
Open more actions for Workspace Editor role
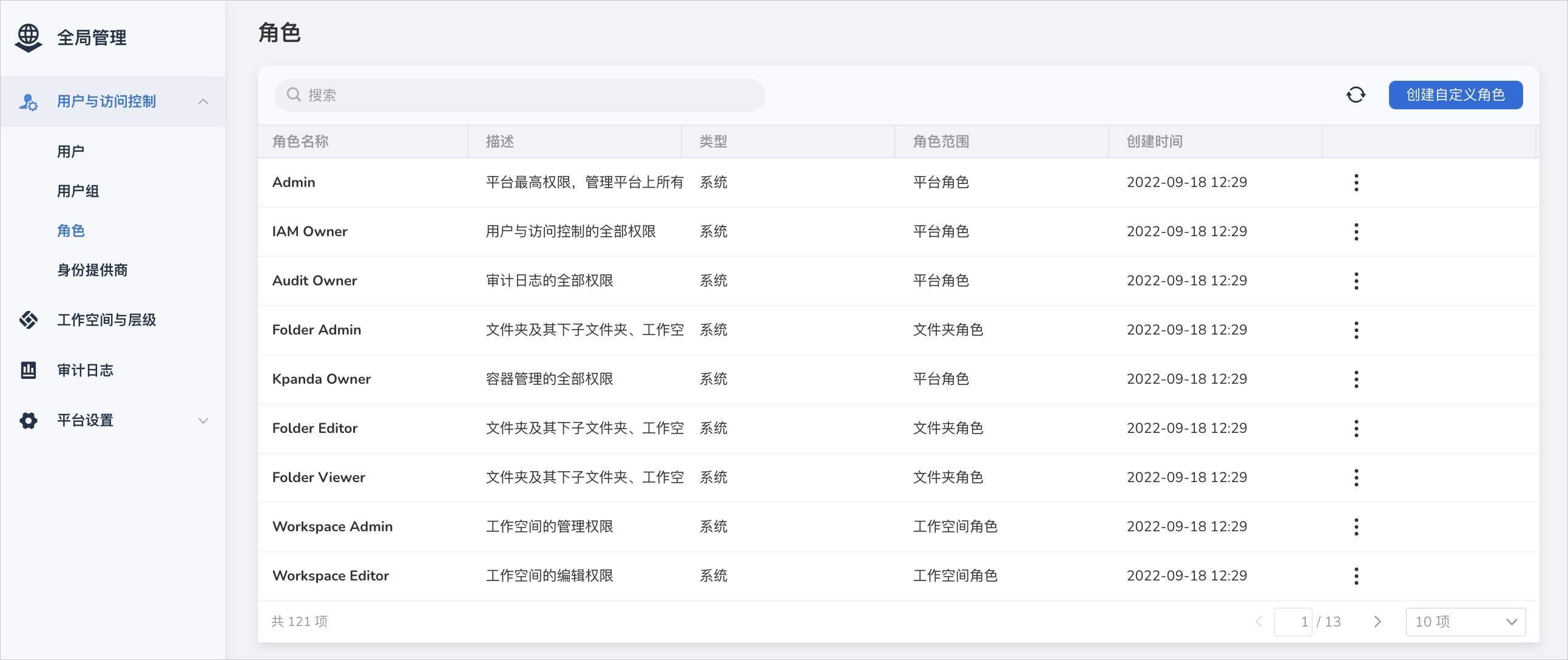click(x=1356, y=576)
